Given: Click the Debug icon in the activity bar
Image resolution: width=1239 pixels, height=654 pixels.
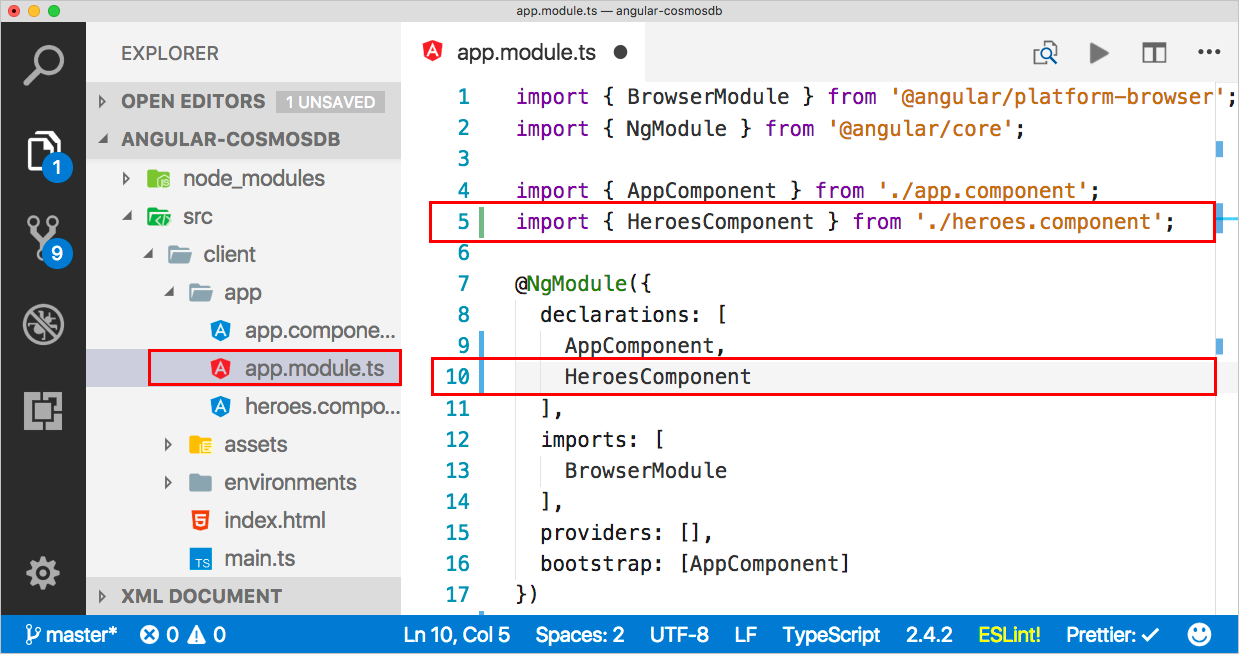Looking at the screenshot, I should tap(44, 324).
